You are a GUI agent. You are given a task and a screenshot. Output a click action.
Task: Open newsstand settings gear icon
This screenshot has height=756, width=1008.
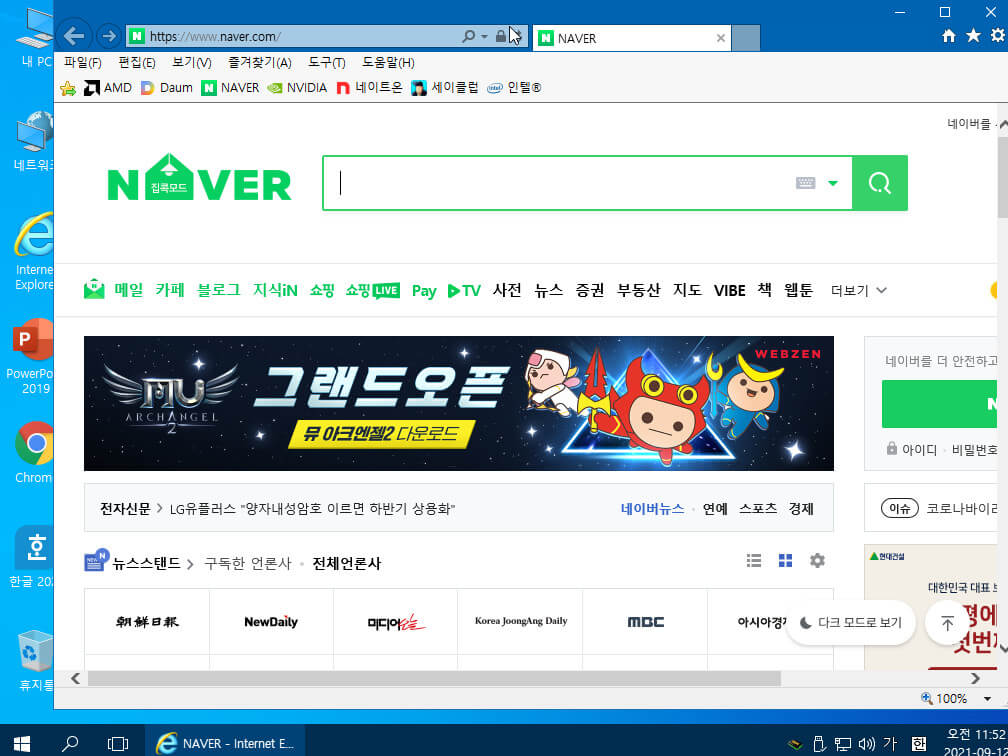pos(817,561)
